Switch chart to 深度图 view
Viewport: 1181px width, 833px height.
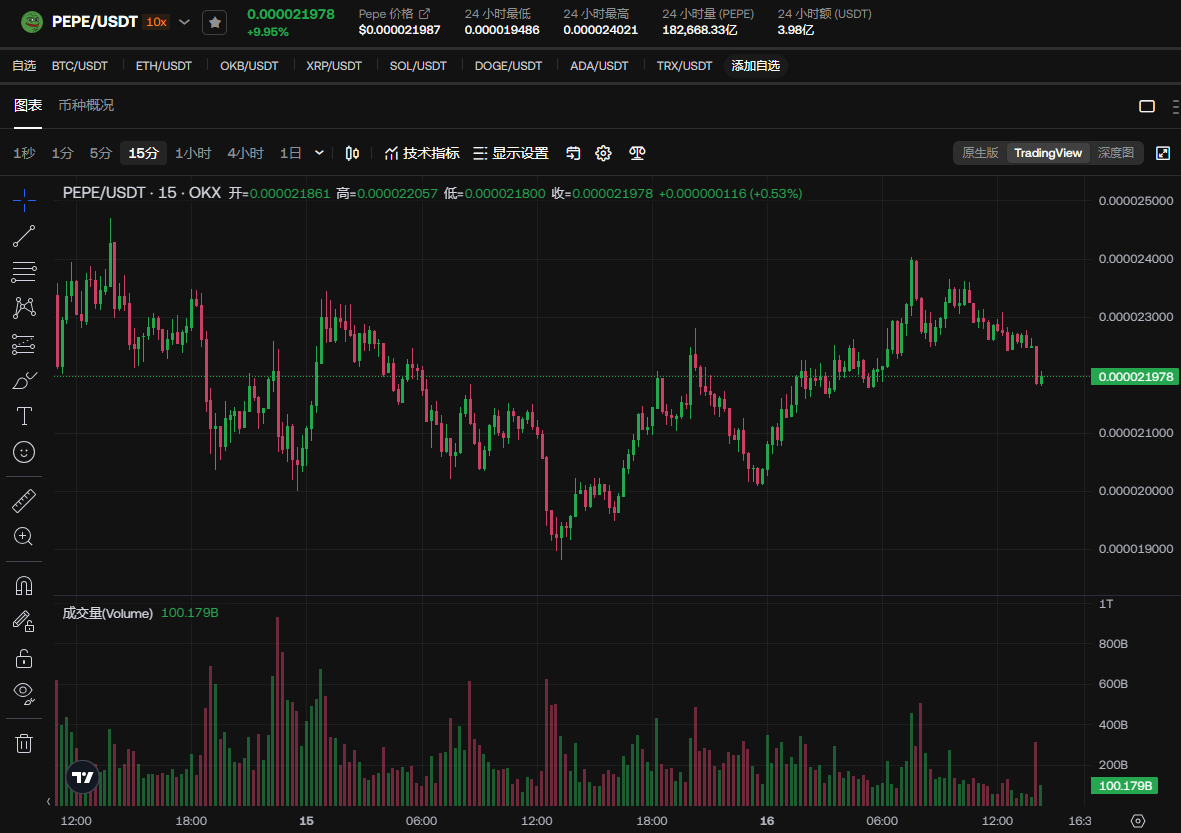click(1115, 153)
